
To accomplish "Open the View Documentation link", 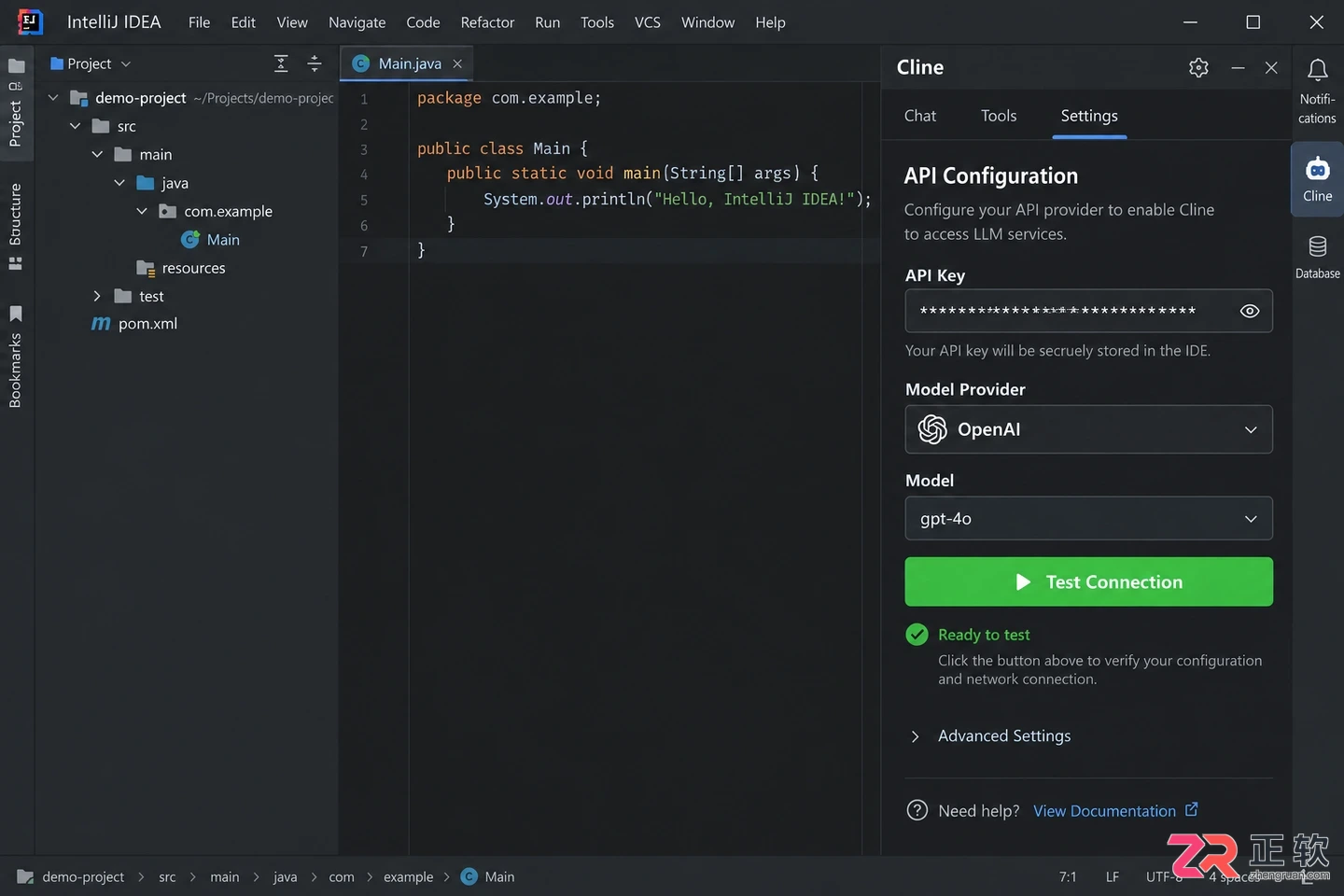I will click(1104, 811).
